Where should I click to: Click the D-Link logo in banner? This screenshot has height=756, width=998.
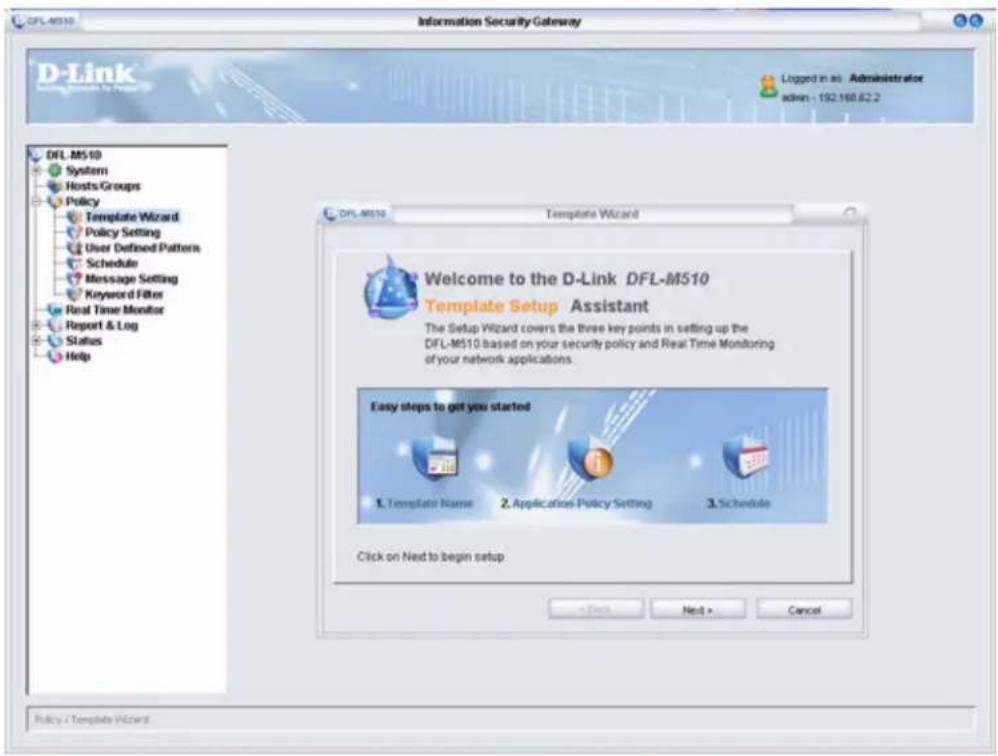(x=87, y=76)
